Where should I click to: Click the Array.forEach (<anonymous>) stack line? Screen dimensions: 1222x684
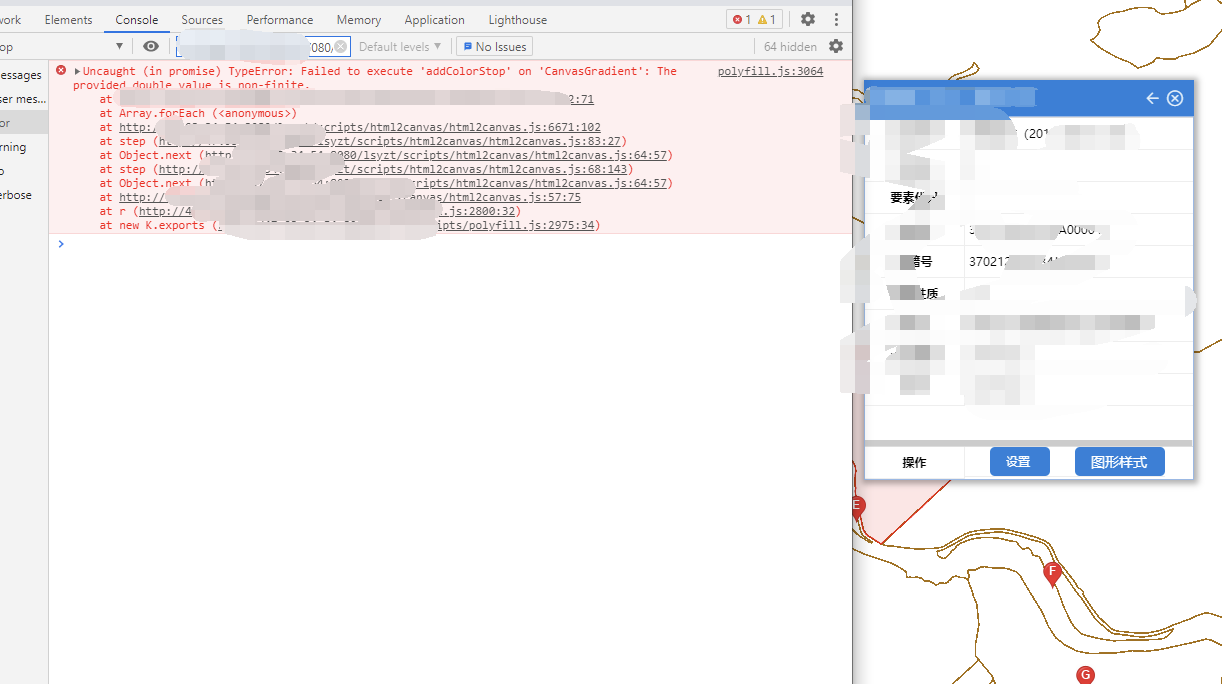tap(198, 113)
